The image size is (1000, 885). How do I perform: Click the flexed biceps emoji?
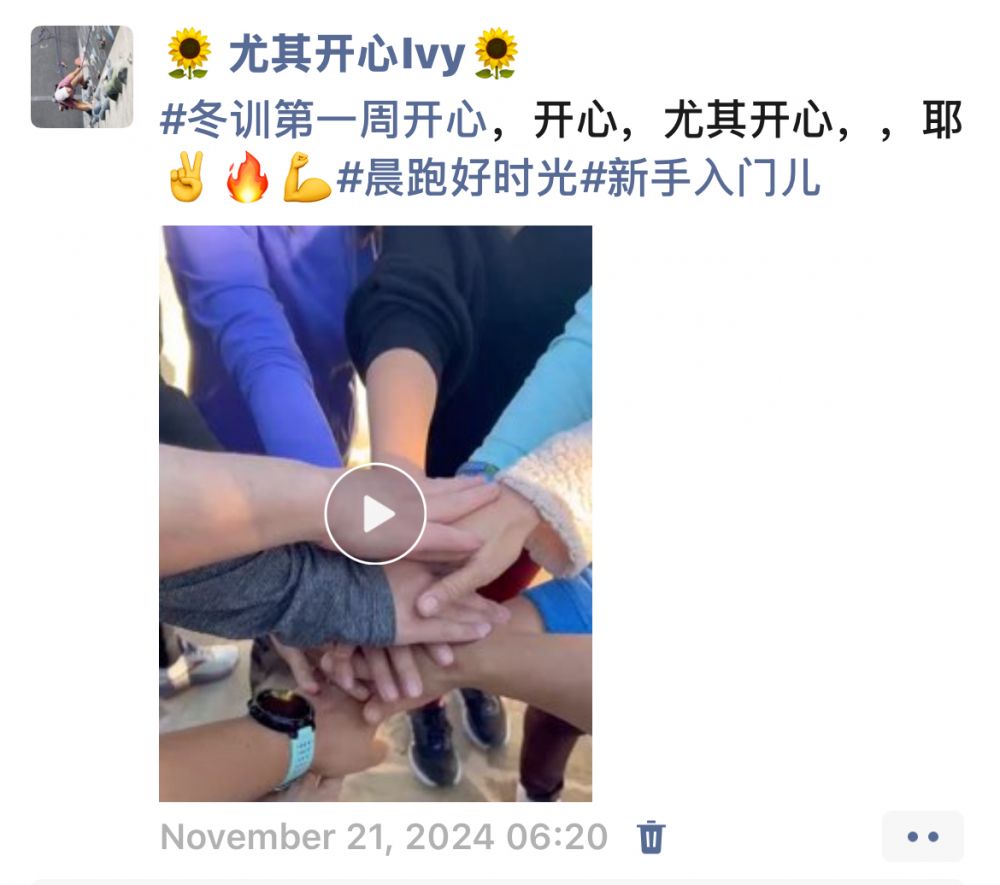click(x=307, y=177)
